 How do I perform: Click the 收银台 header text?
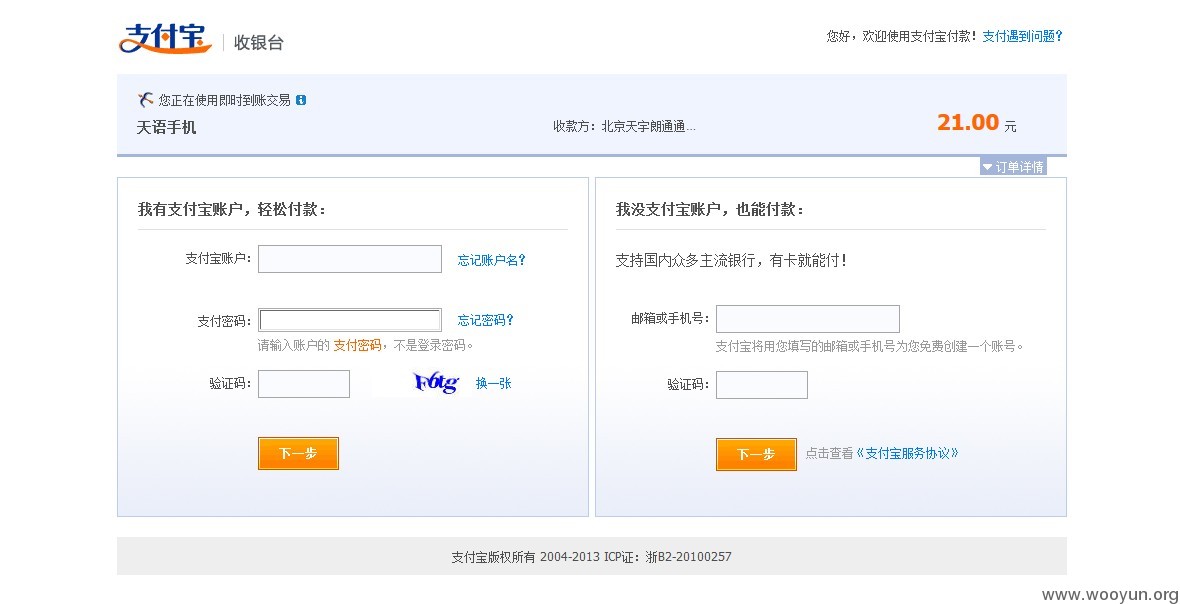[x=258, y=43]
